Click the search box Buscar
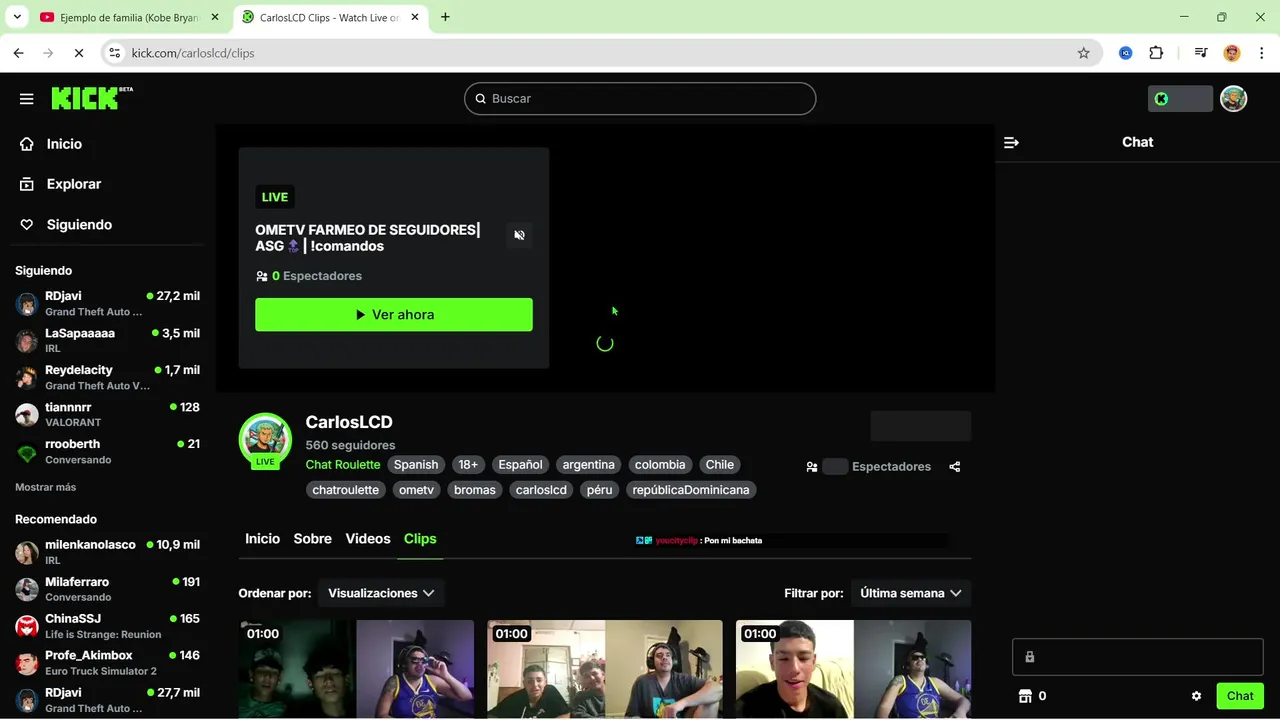The image size is (1280, 720). tap(640, 98)
